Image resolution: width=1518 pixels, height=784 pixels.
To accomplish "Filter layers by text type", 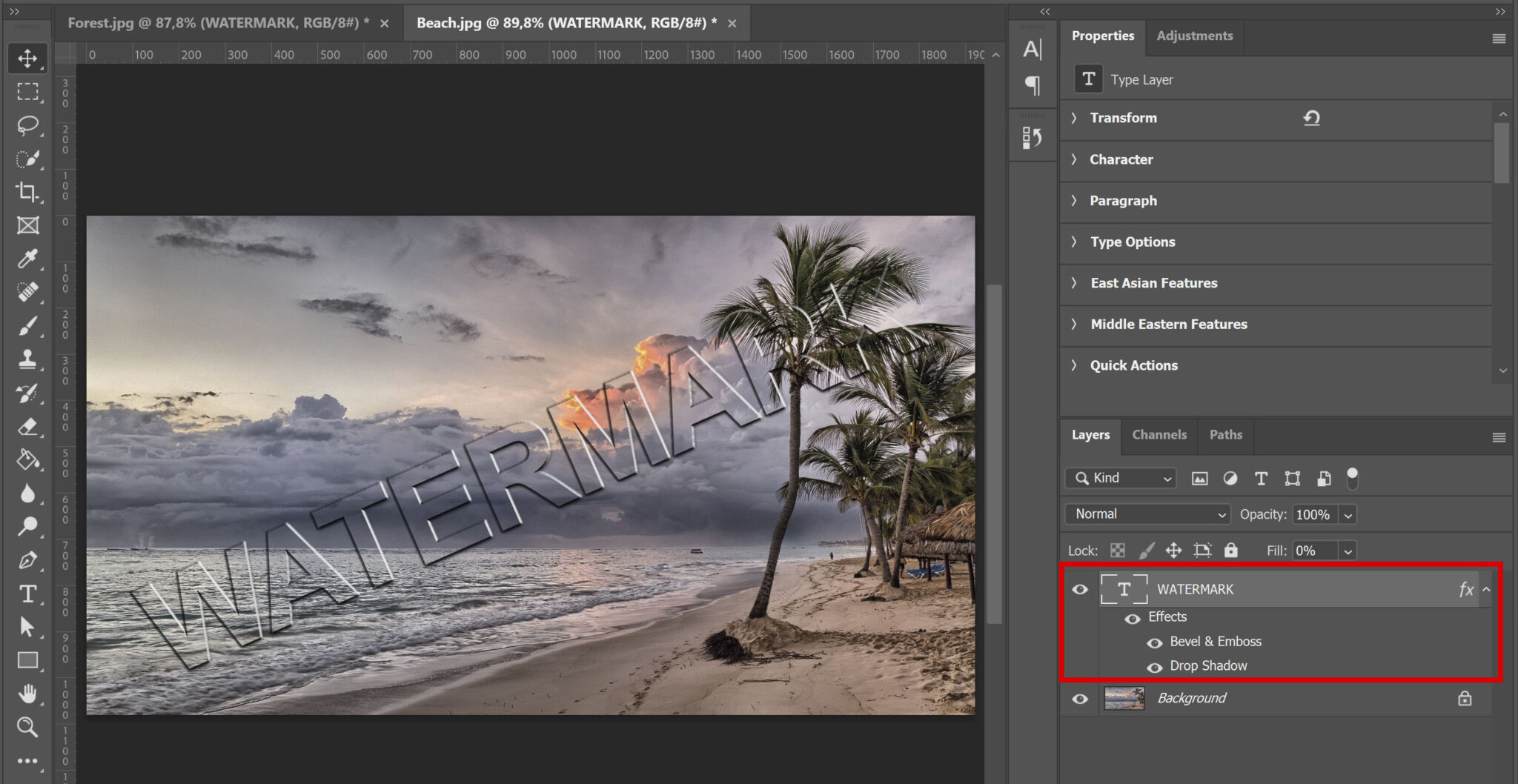I will [x=1262, y=478].
